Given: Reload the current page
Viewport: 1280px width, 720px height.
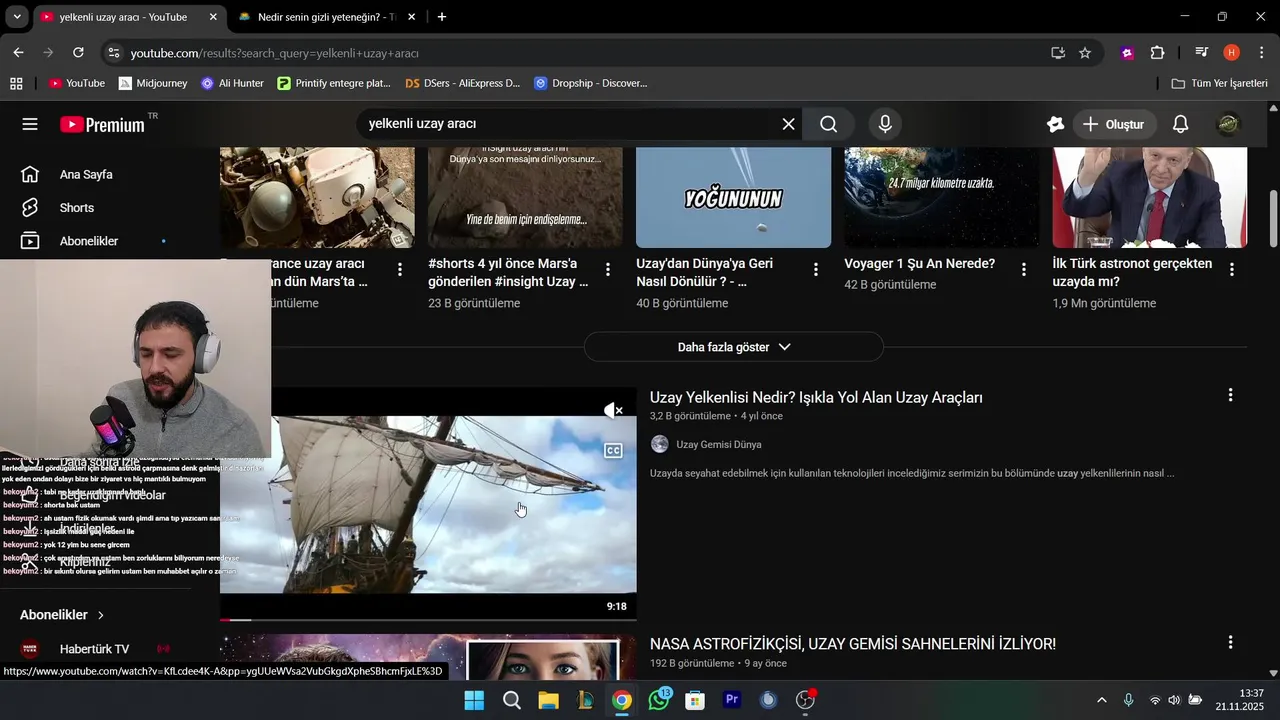Looking at the screenshot, I should [x=78, y=53].
